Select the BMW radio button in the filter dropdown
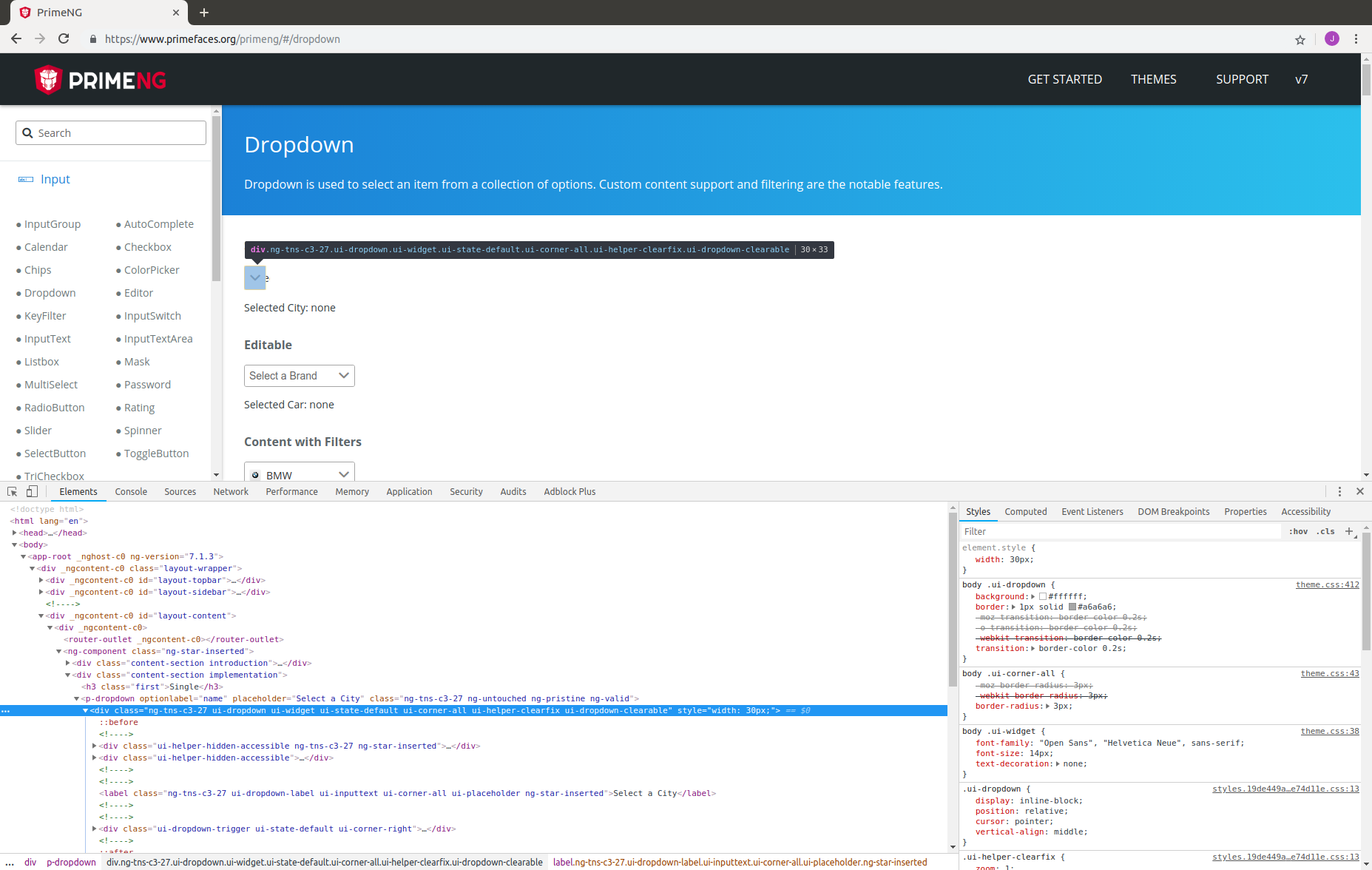The height and width of the screenshot is (870, 1372). pos(256,475)
